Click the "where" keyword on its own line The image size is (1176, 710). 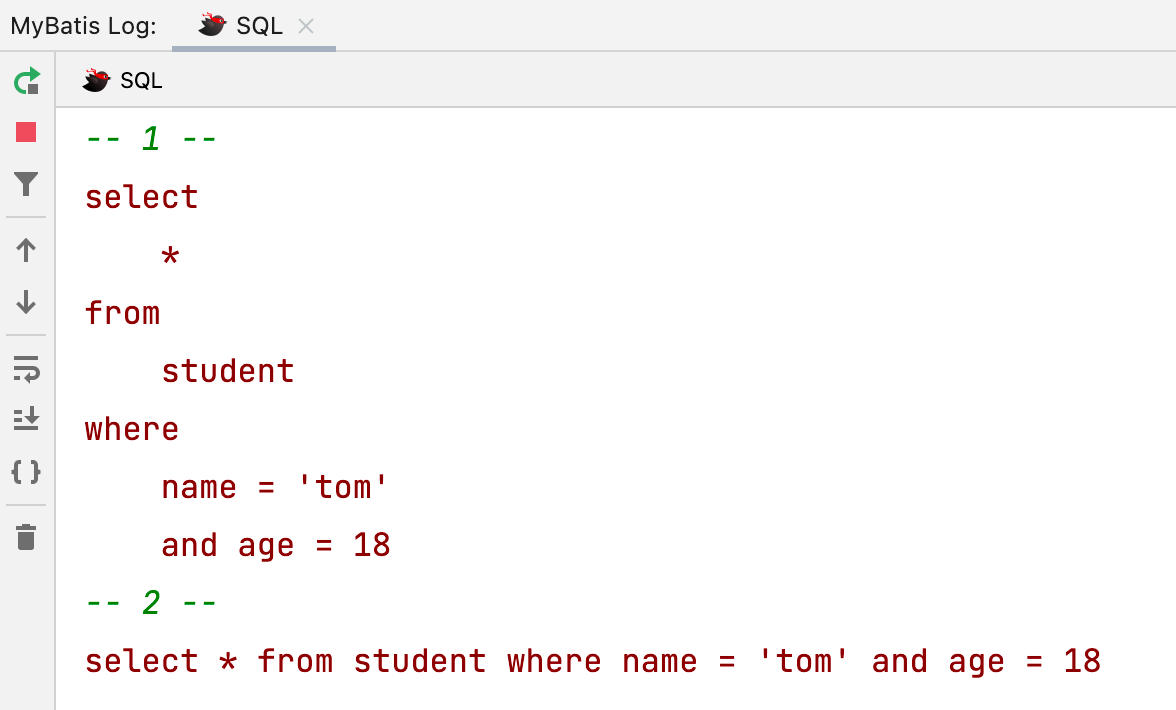pos(132,429)
